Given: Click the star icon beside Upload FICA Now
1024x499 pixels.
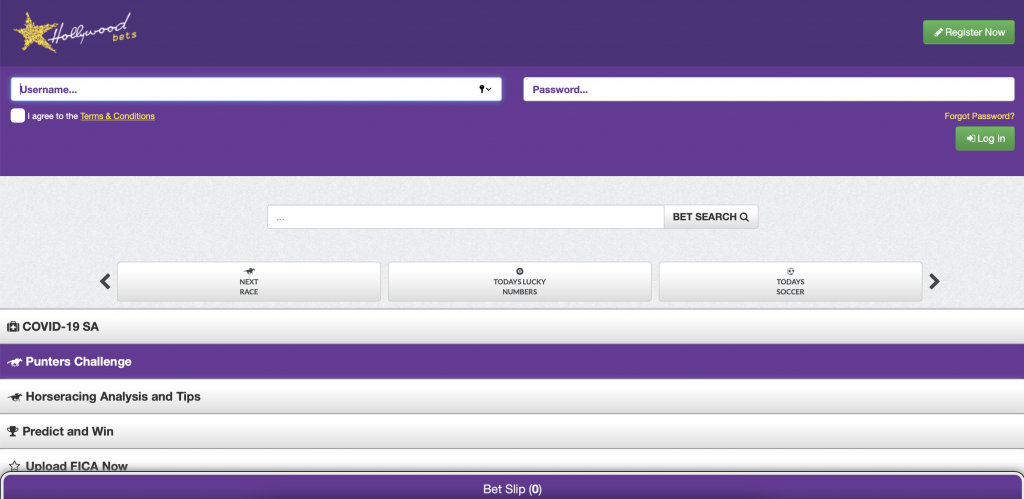Looking at the screenshot, I should pos(14,466).
